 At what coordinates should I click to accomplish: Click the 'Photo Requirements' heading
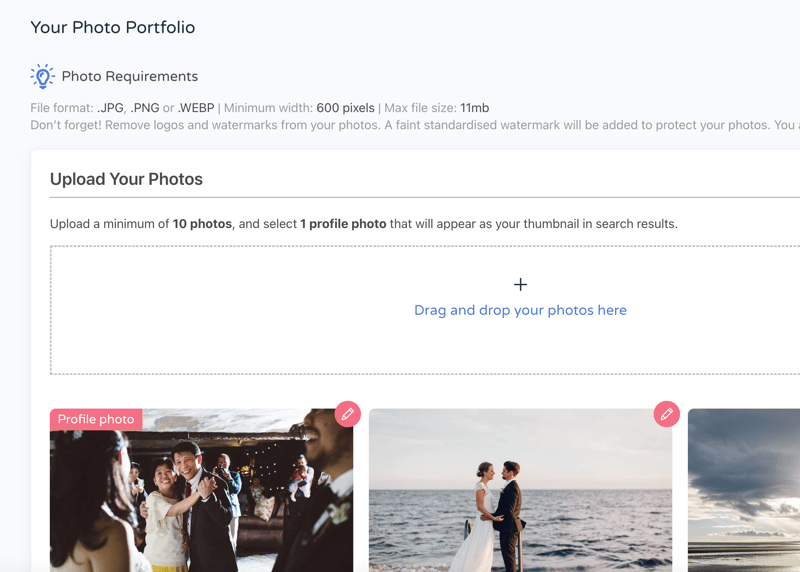coord(130,77)
